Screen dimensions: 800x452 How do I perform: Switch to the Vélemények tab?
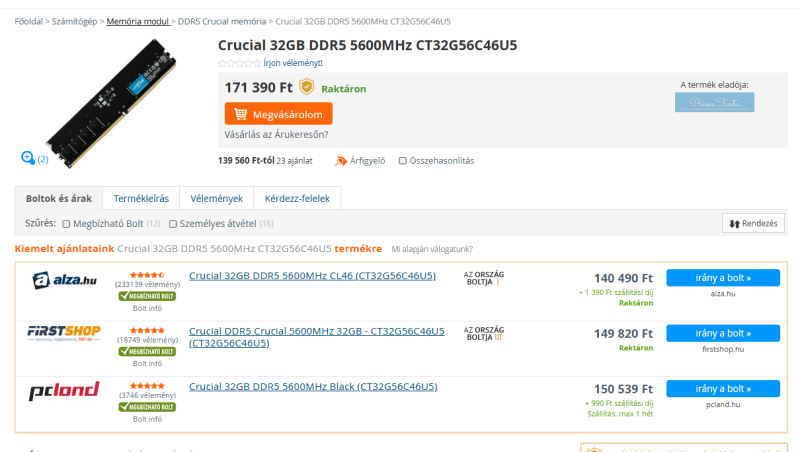(x=217, y=198)
